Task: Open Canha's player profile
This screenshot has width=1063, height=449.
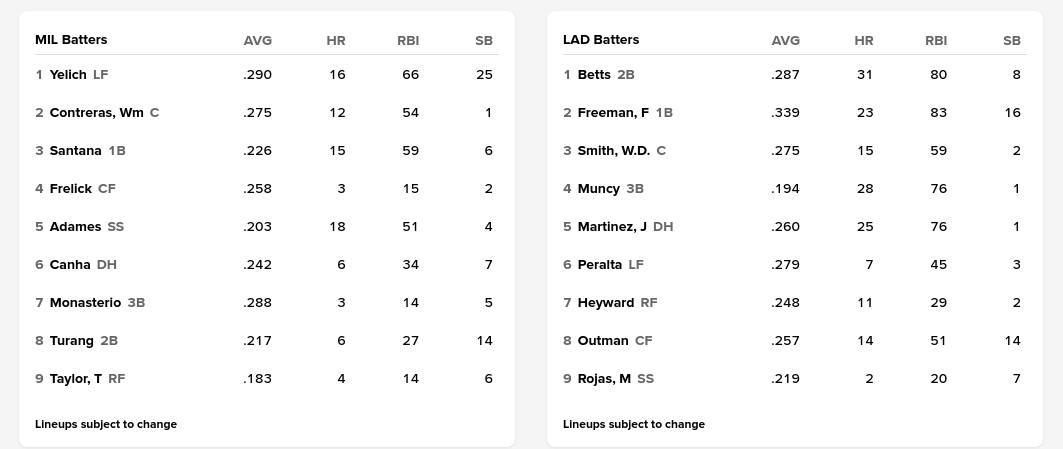Action: tap(70, 265)
